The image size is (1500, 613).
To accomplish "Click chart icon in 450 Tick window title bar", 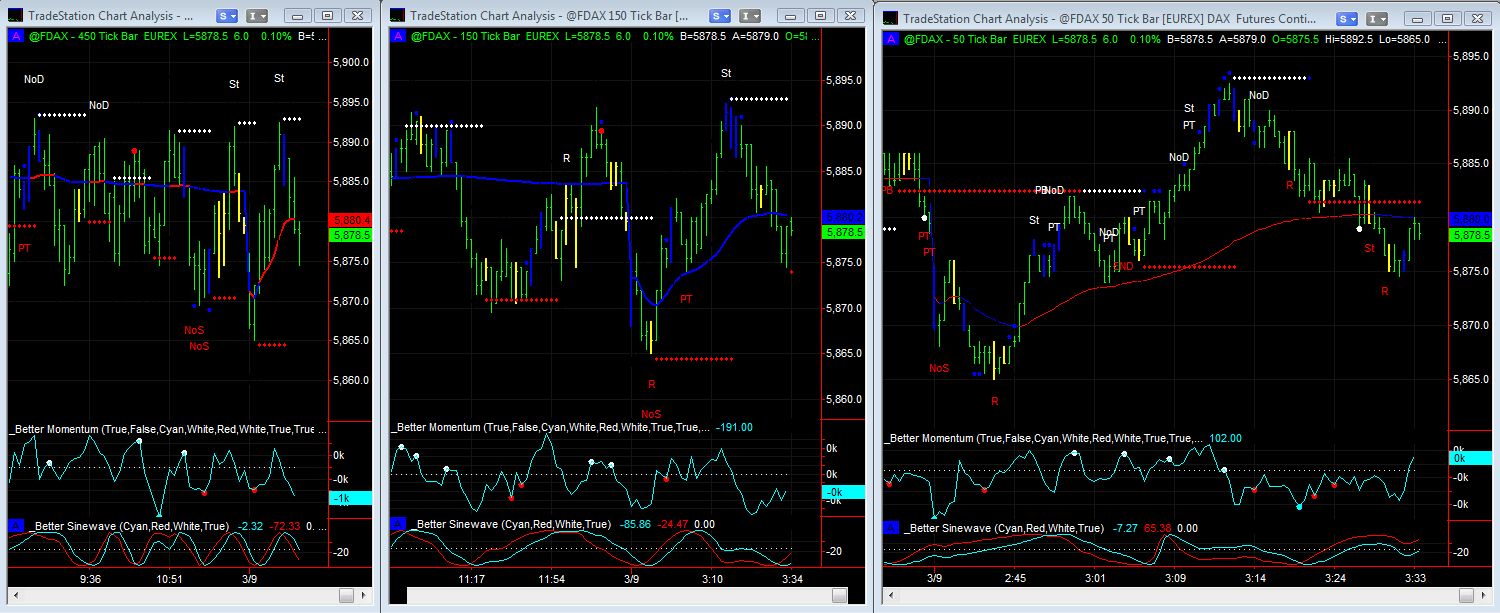I will 14,16.
